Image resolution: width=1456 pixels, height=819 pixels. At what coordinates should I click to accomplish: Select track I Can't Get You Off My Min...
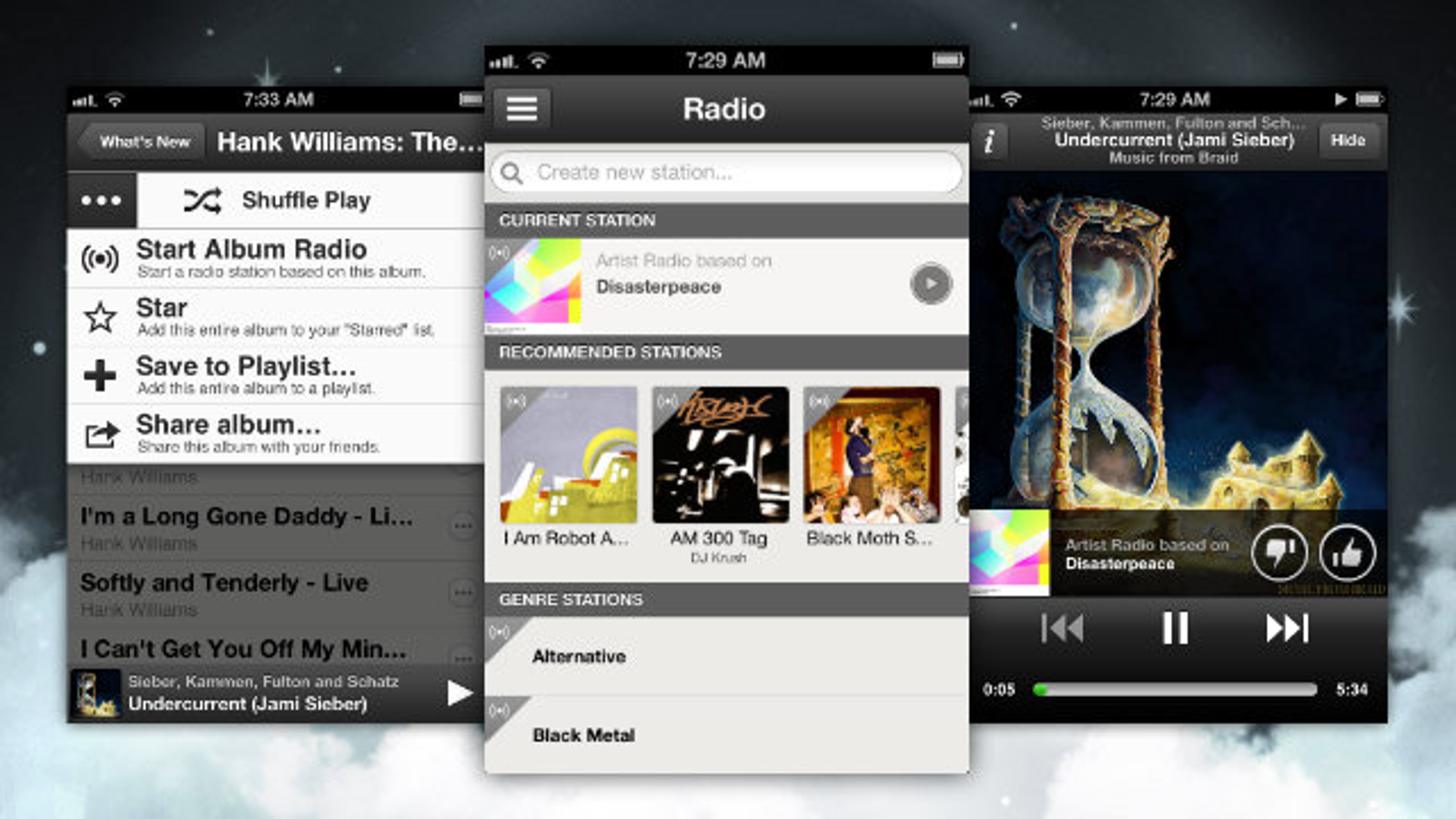(x=243, y=649)
